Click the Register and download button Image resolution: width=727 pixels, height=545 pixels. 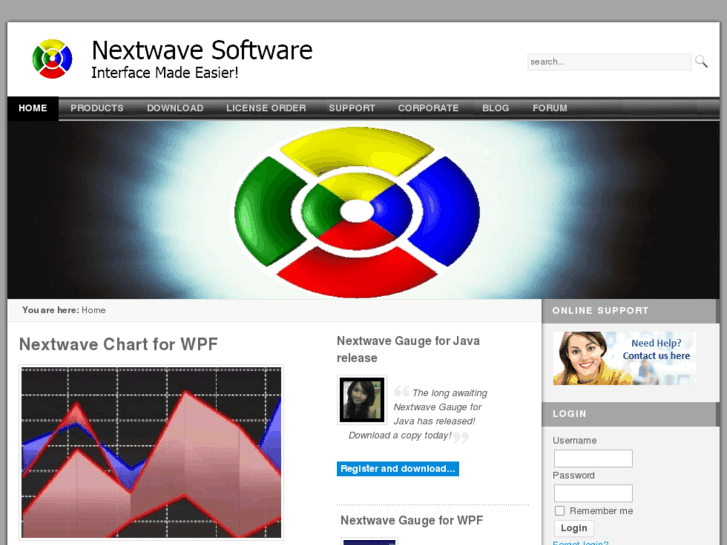[x=398, y=468]
